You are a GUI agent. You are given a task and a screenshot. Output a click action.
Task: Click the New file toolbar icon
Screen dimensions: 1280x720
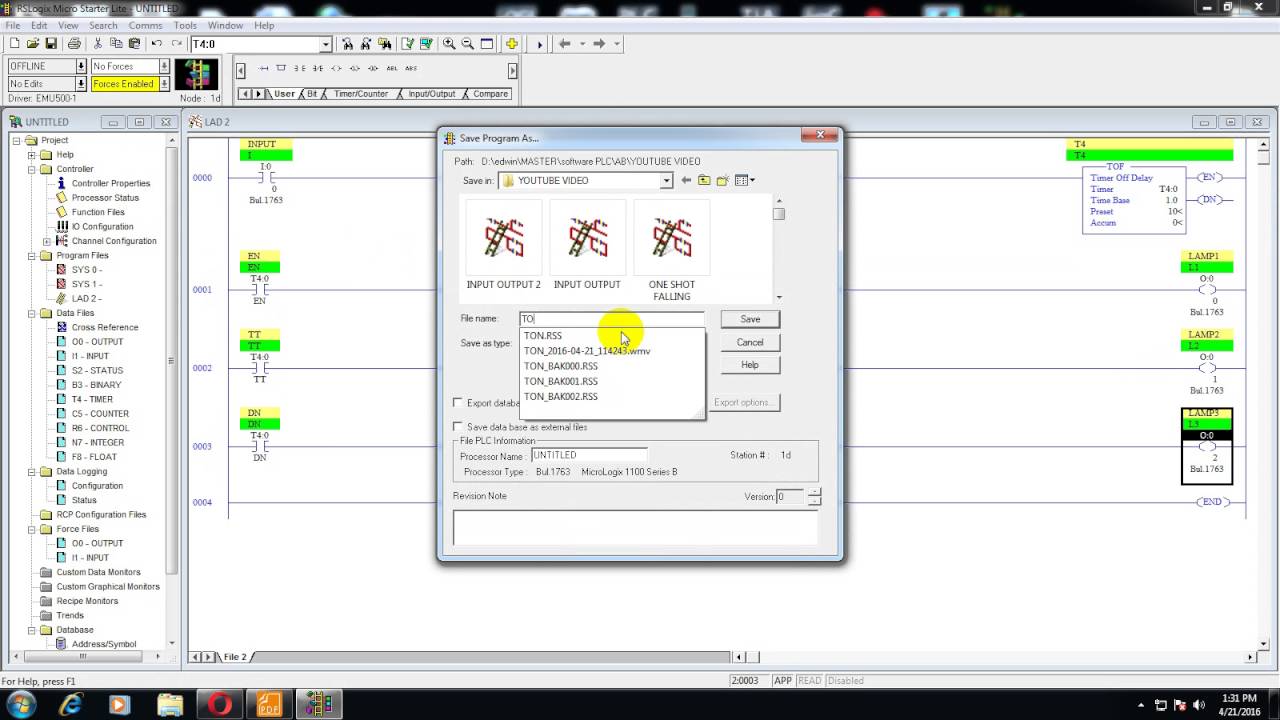click(x=15, y=44)
